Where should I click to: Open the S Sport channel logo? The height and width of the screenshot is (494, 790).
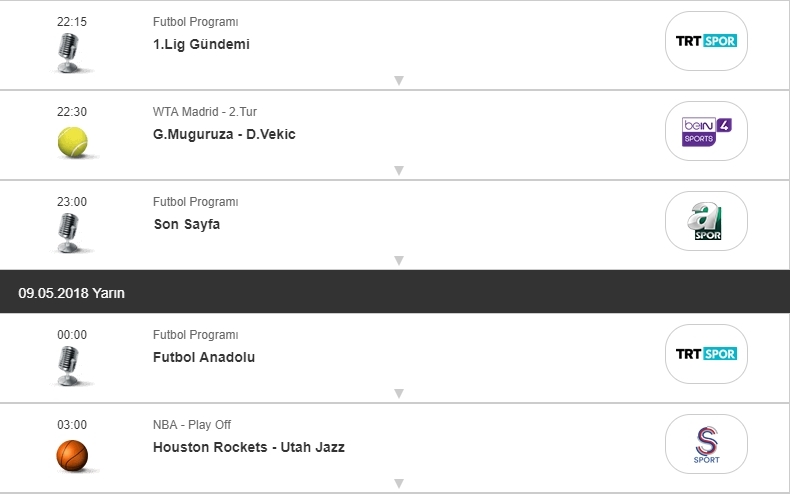(706, 444)
